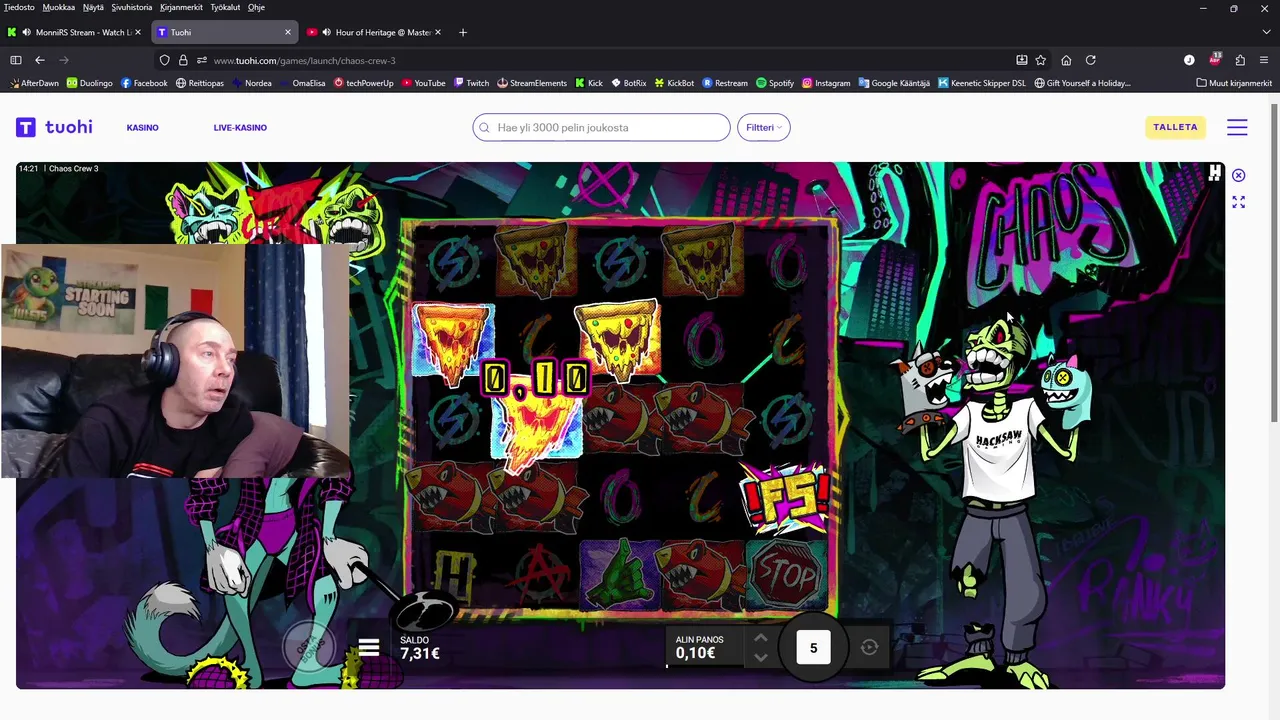Viewport: 1280px width, 720px height.
Task: Focus the game search field
Action: coord(601,127)
